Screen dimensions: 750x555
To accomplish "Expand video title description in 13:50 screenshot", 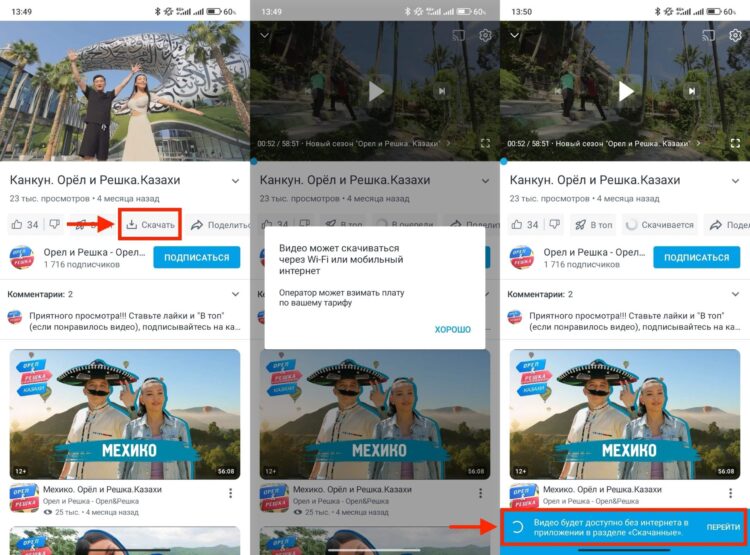I will (x=735, y=181).
